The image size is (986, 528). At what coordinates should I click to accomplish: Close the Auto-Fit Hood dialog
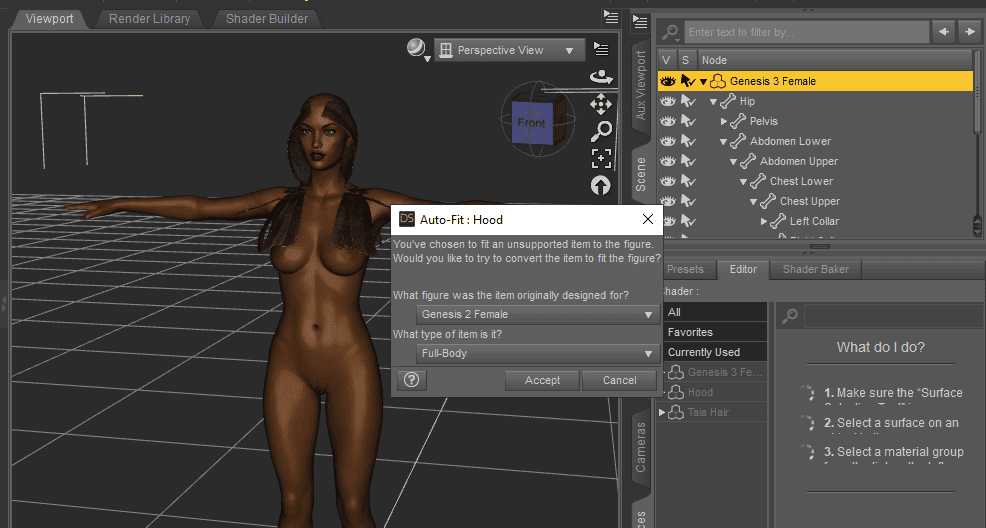pos(648,219)
